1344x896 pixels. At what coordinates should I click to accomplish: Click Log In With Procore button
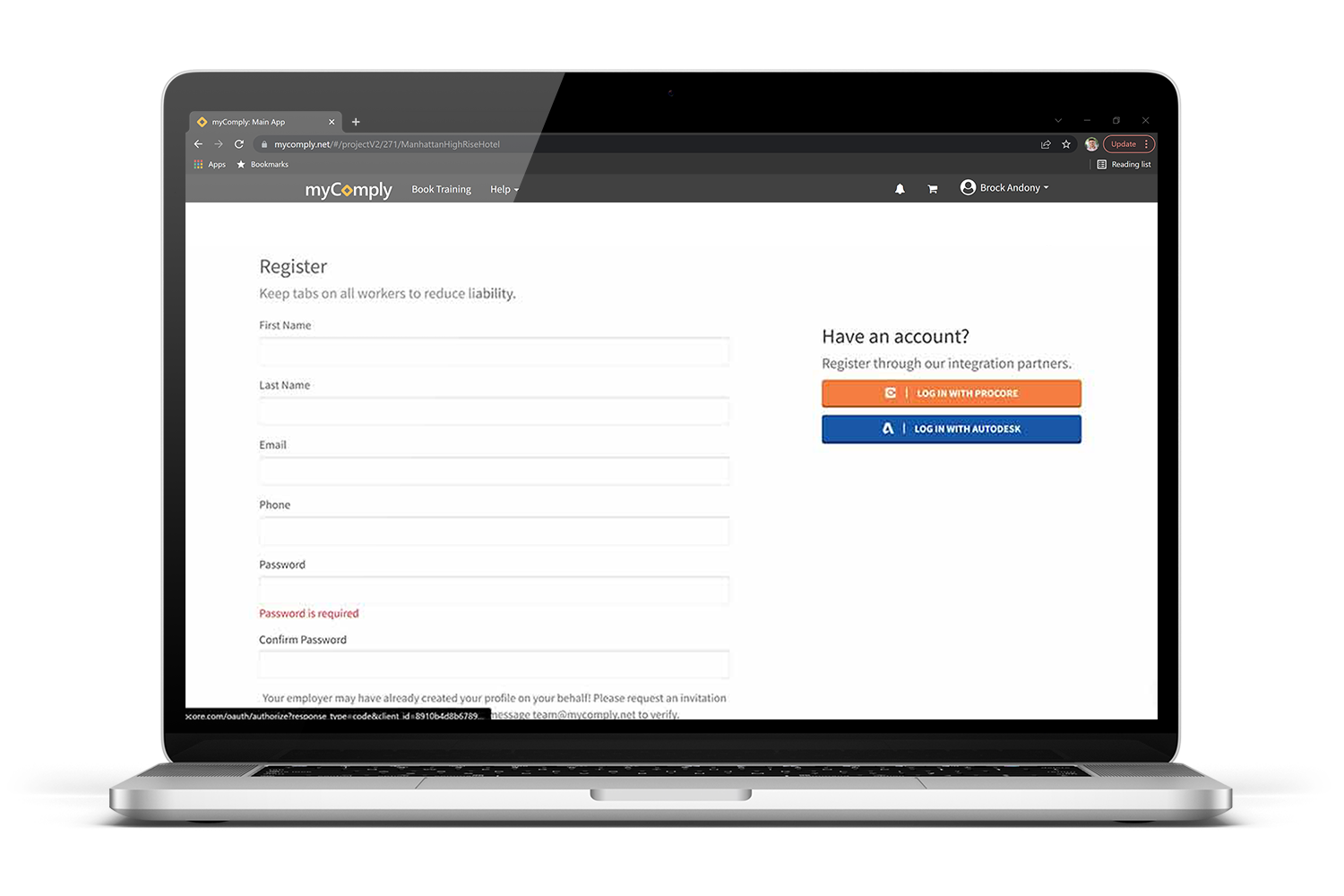(x=952, y=393)
